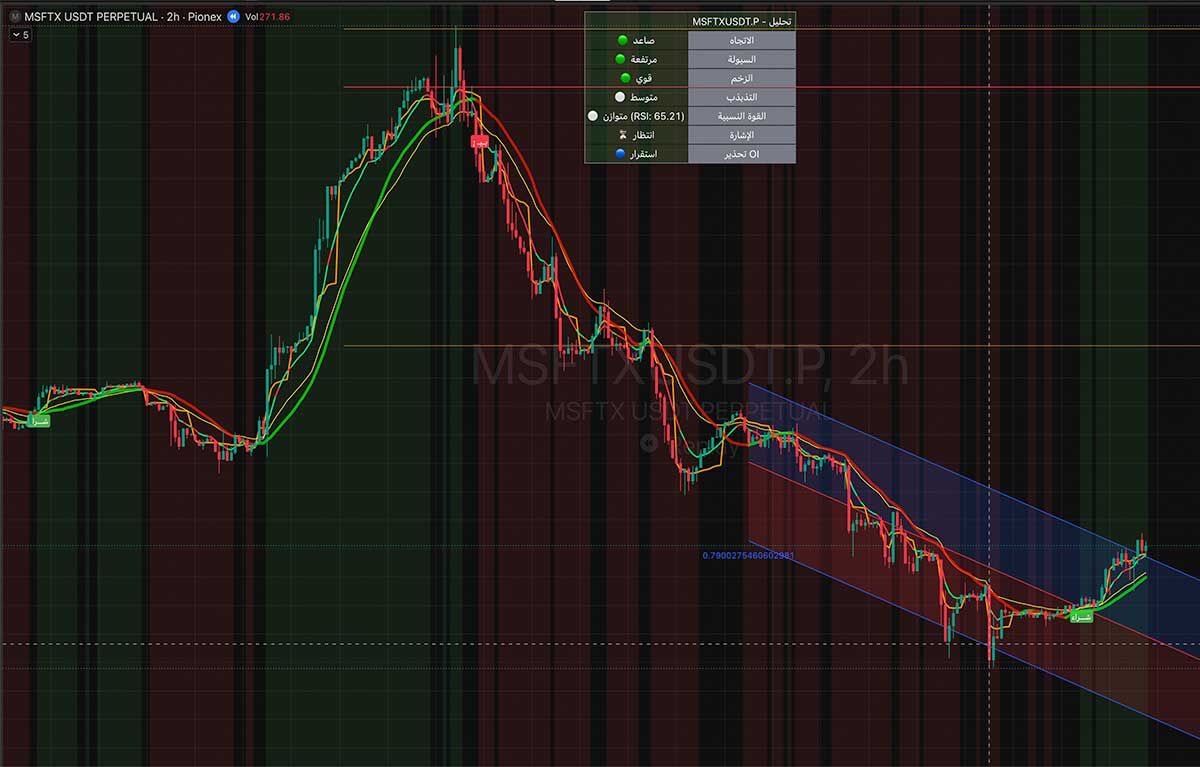Click the white dot beside متوسط
1200x767 pixels.
coord(619,97)
